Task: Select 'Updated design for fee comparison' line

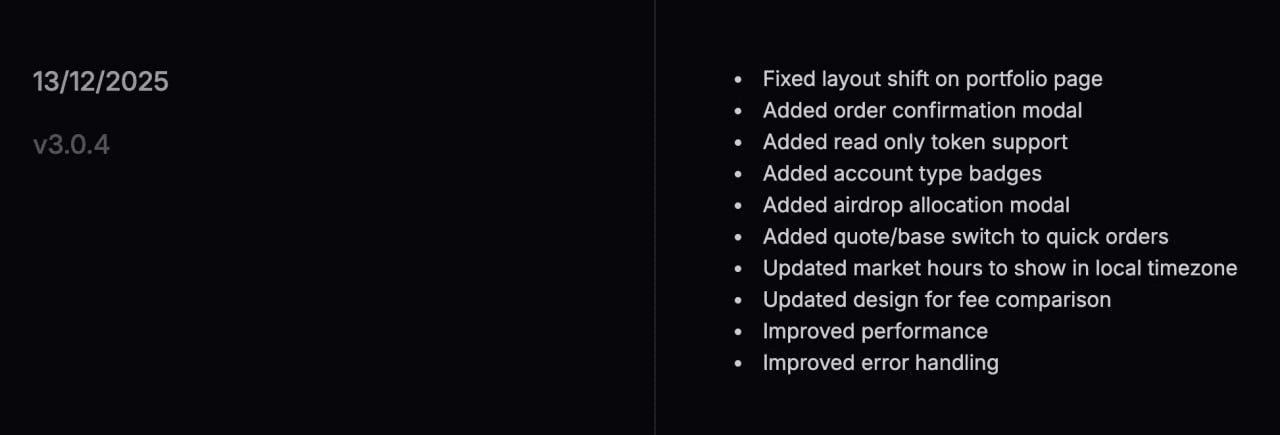Action: [x=936, y=300]
